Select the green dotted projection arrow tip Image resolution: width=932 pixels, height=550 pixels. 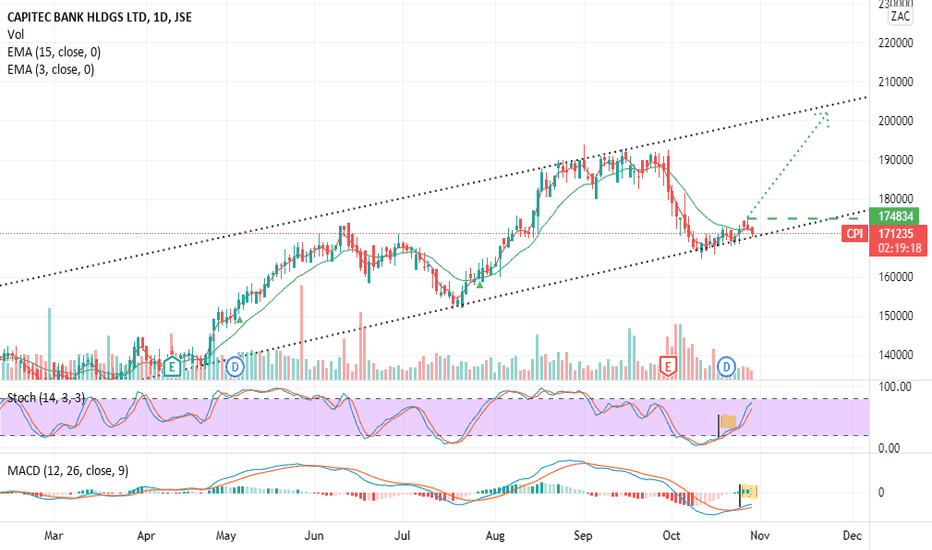tap(824, 117)
